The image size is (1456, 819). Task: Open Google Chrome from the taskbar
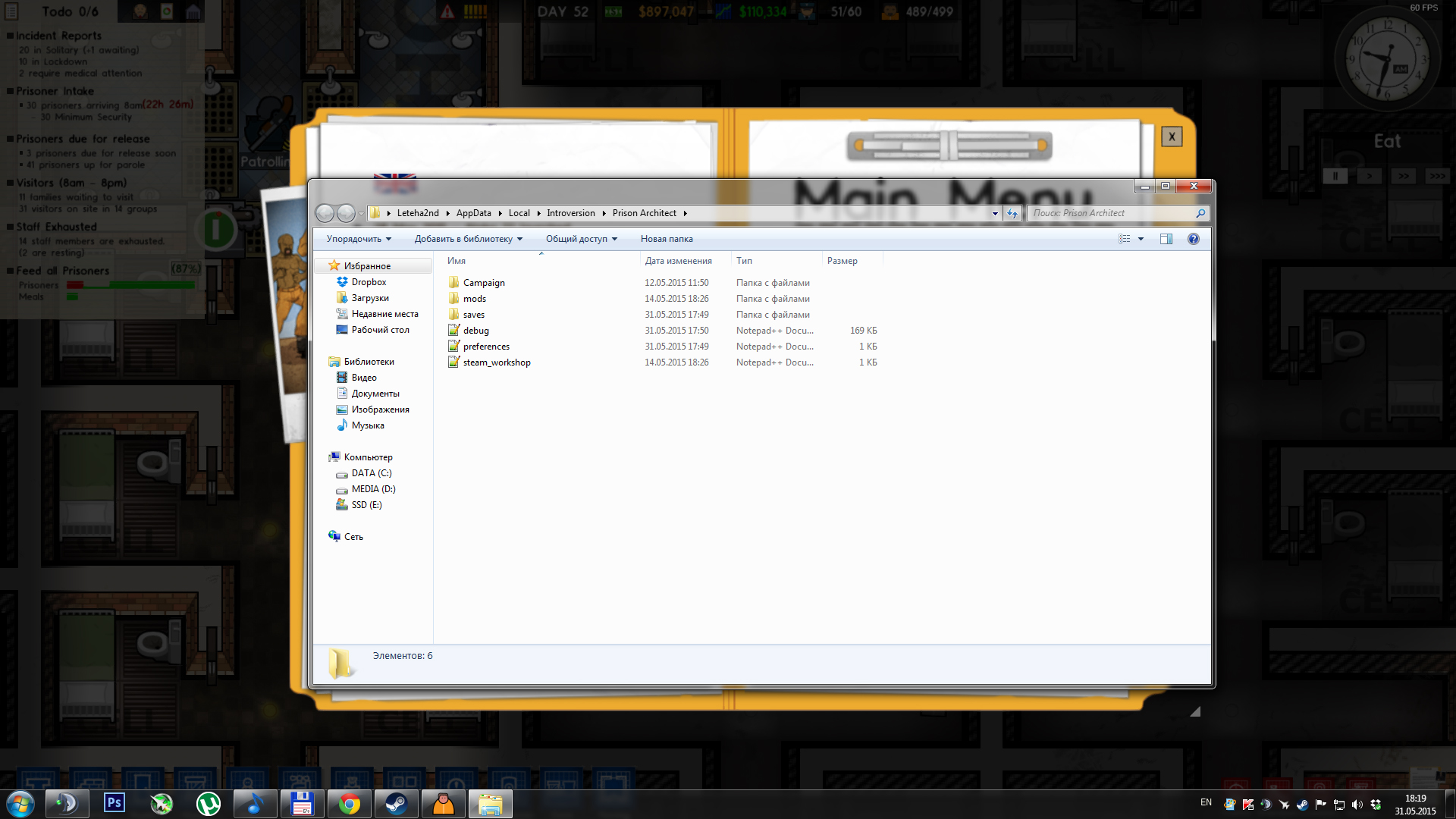coord(350,803)
